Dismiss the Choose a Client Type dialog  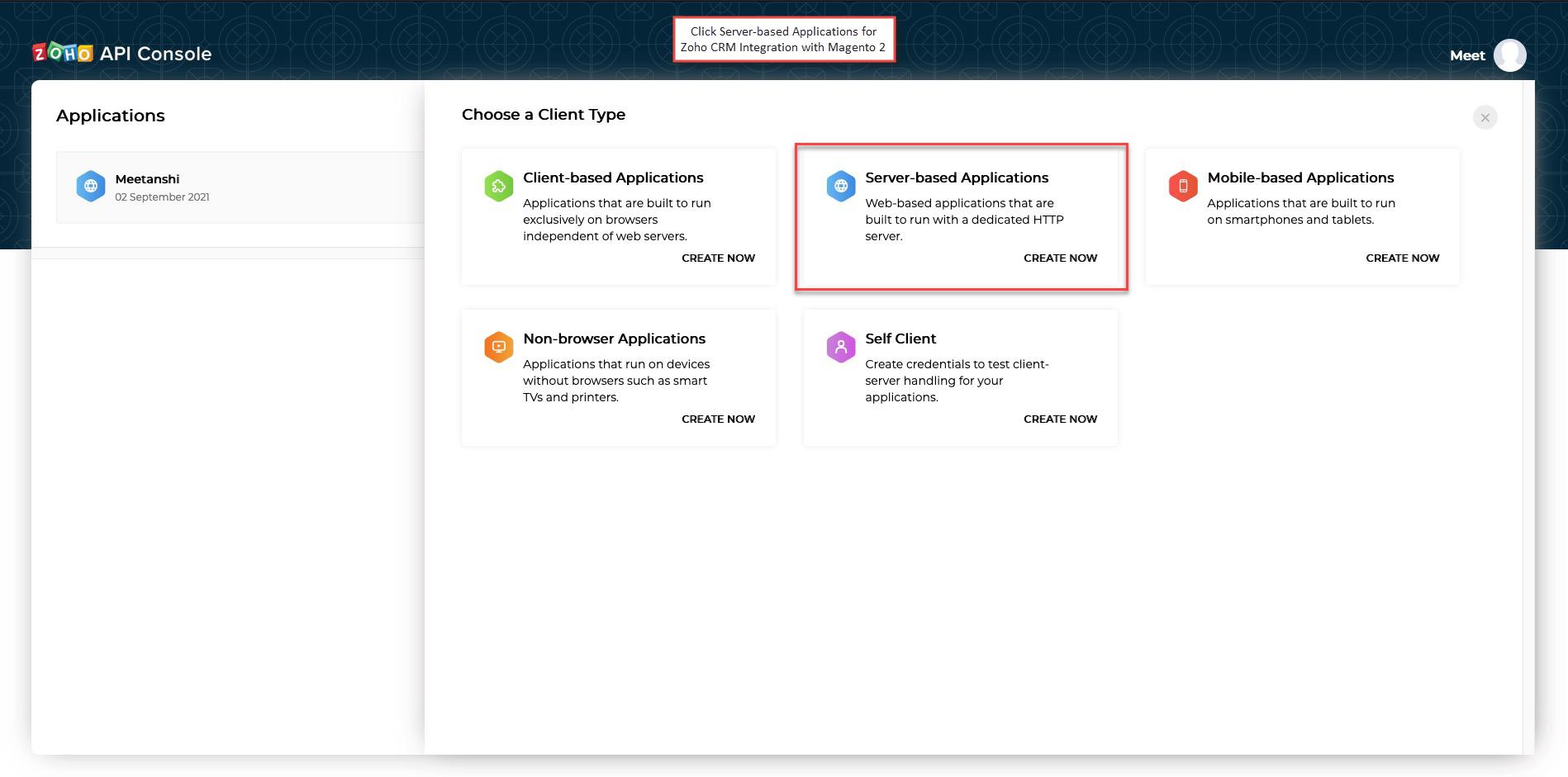[1485, 117]
